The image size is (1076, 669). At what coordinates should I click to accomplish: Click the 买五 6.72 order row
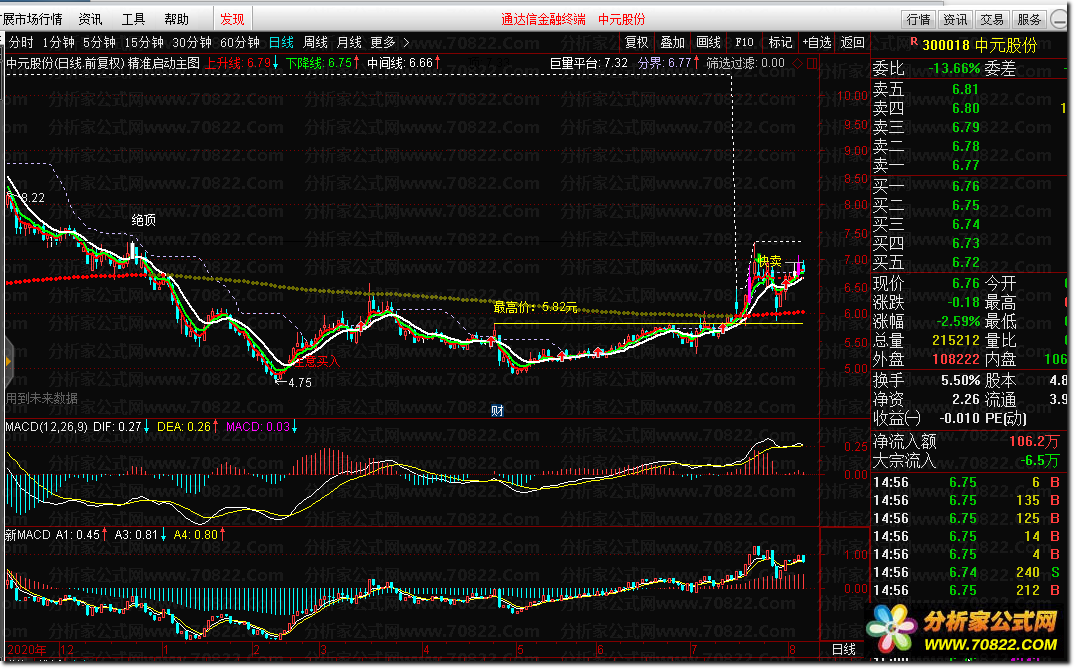pyautogui.click(x=969, y=263)
